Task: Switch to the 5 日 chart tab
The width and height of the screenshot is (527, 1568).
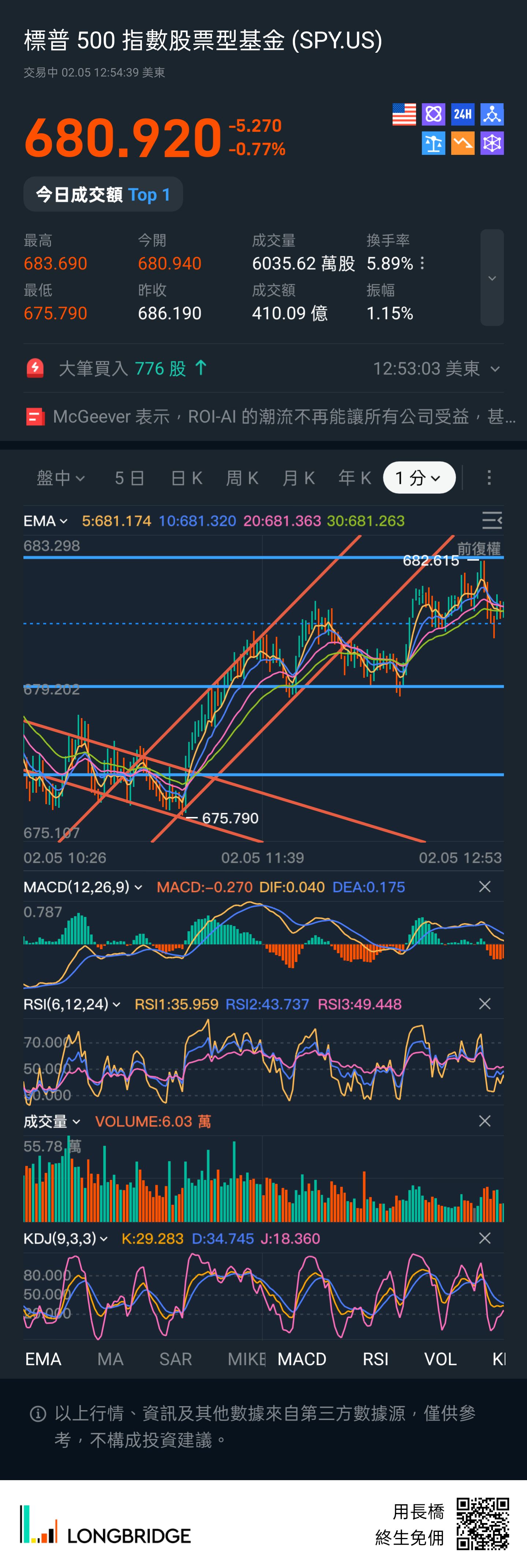Action: [130, 478]
